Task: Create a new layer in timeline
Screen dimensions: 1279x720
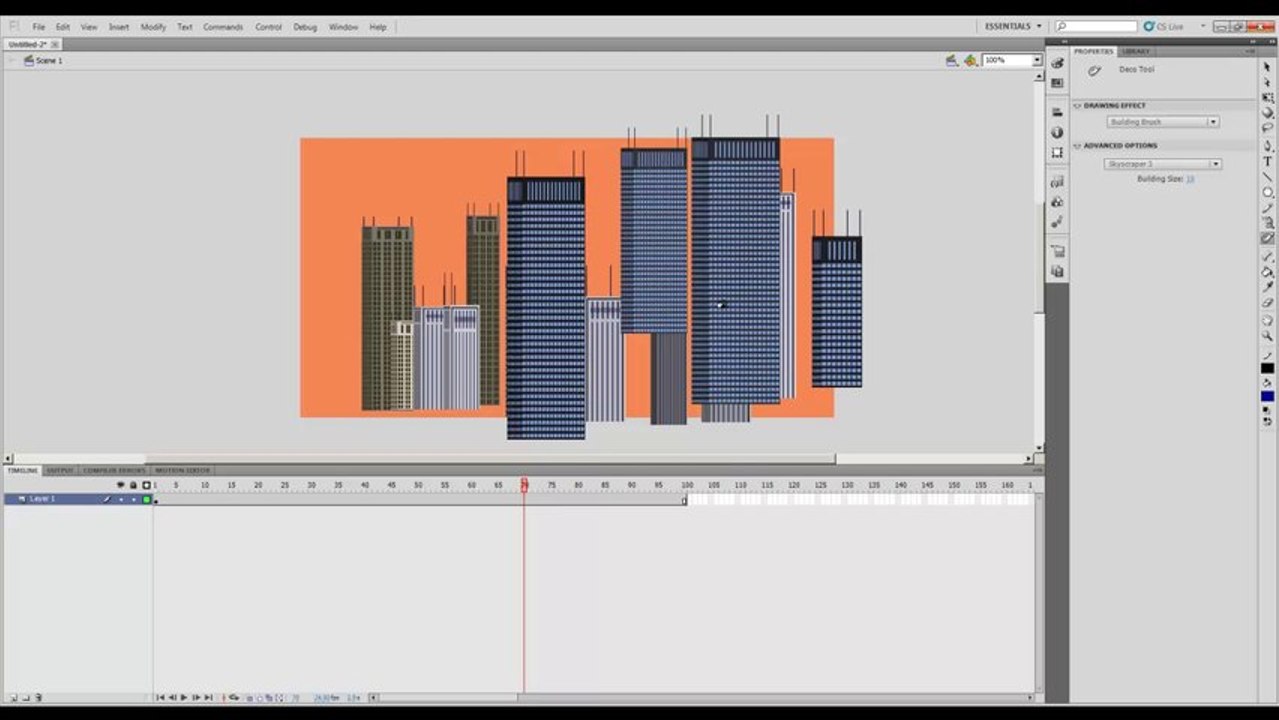Action: coord(13,697)
